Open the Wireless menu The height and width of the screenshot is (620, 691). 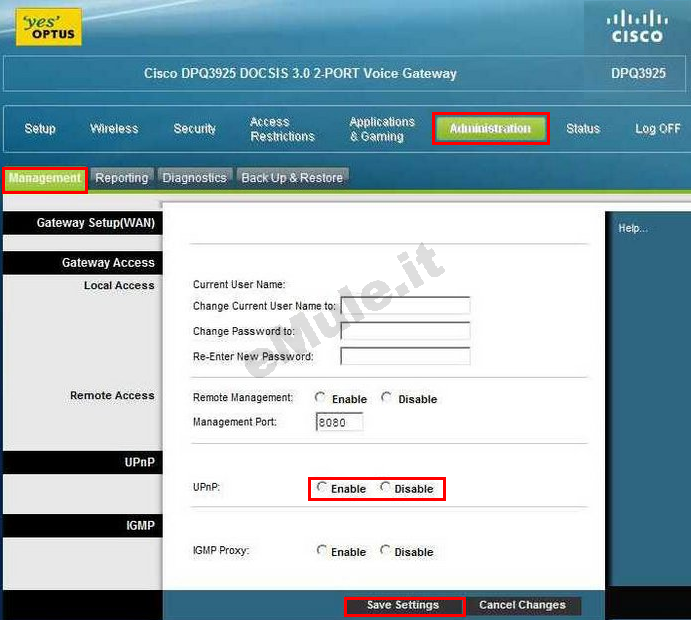114,129
